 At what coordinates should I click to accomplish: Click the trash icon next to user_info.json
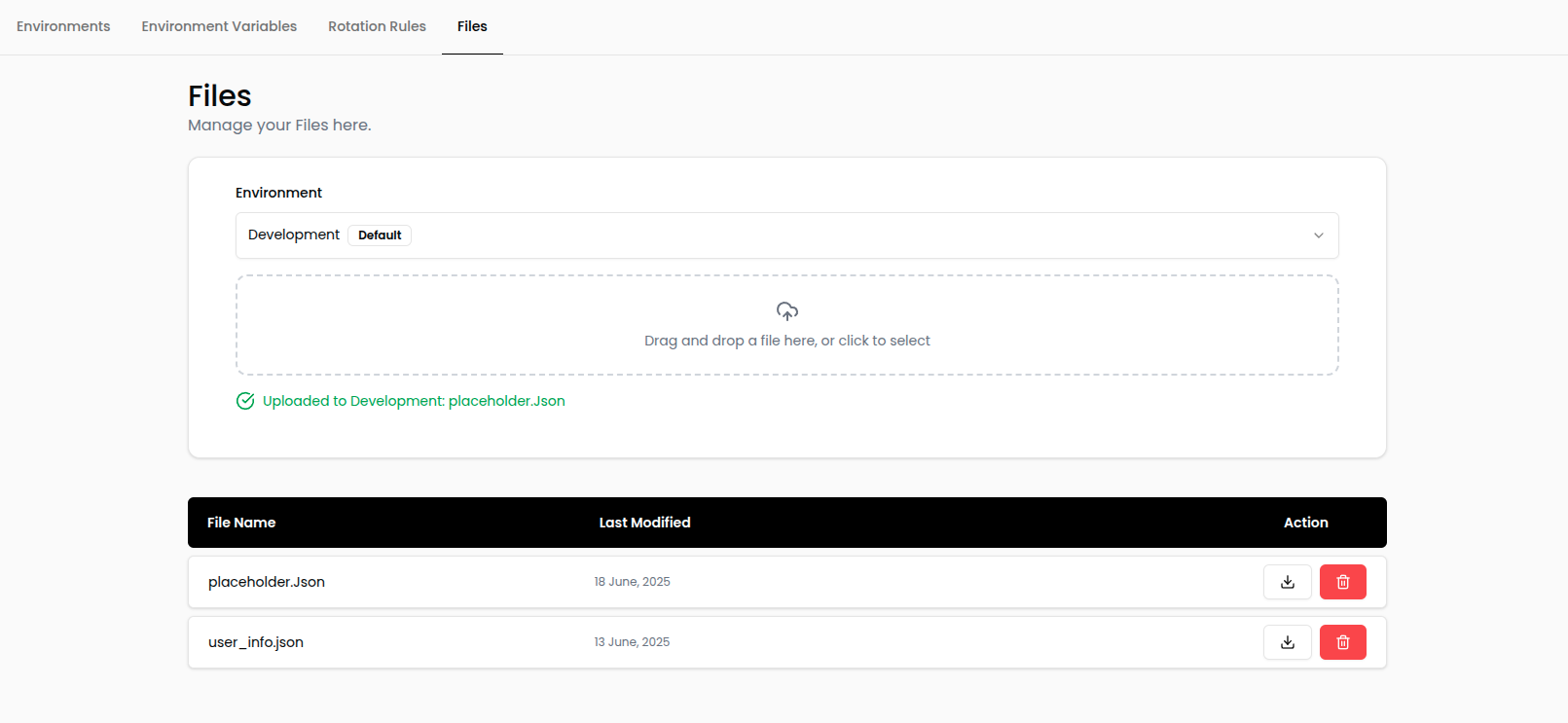[1342, 642]
